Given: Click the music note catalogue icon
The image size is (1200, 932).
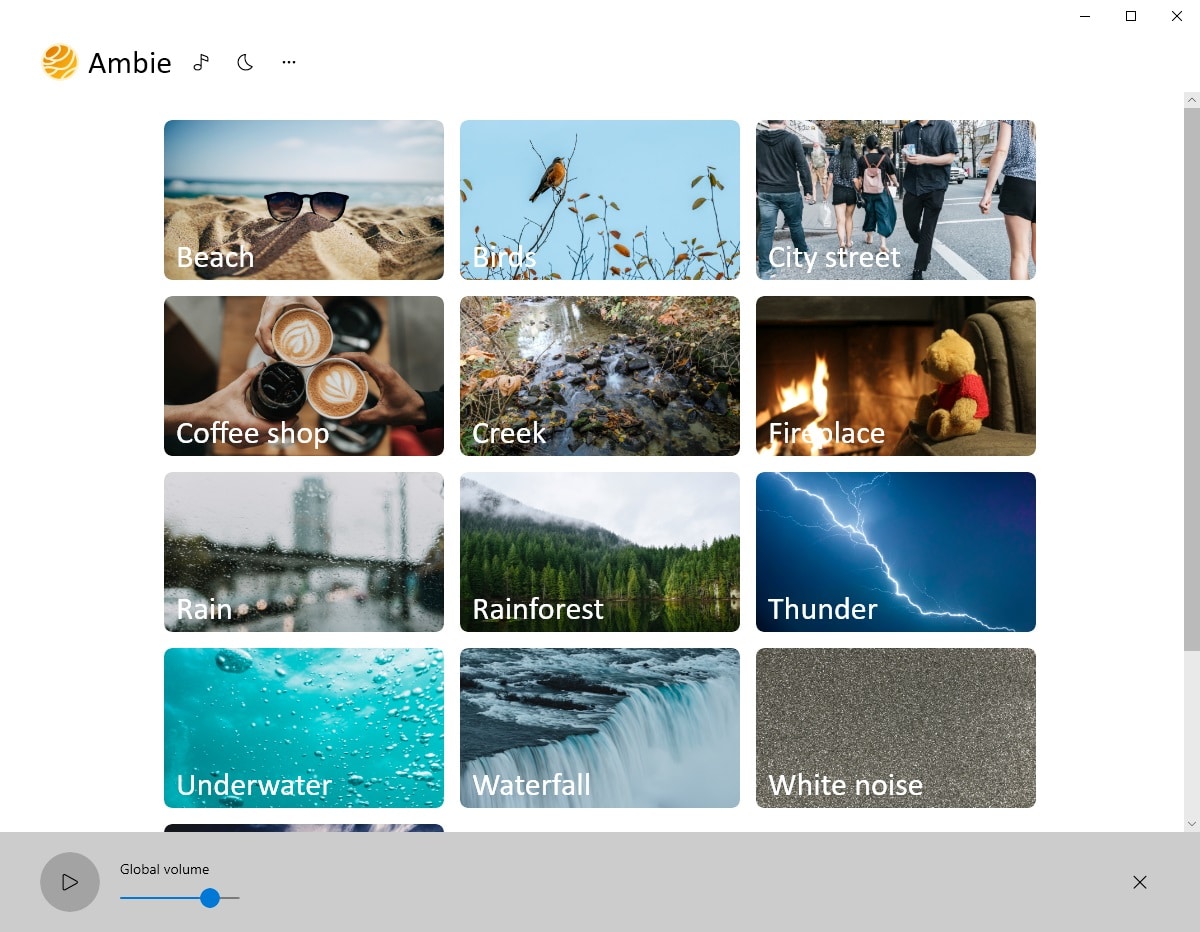Looking at the screenshot, I should (201, 62).
